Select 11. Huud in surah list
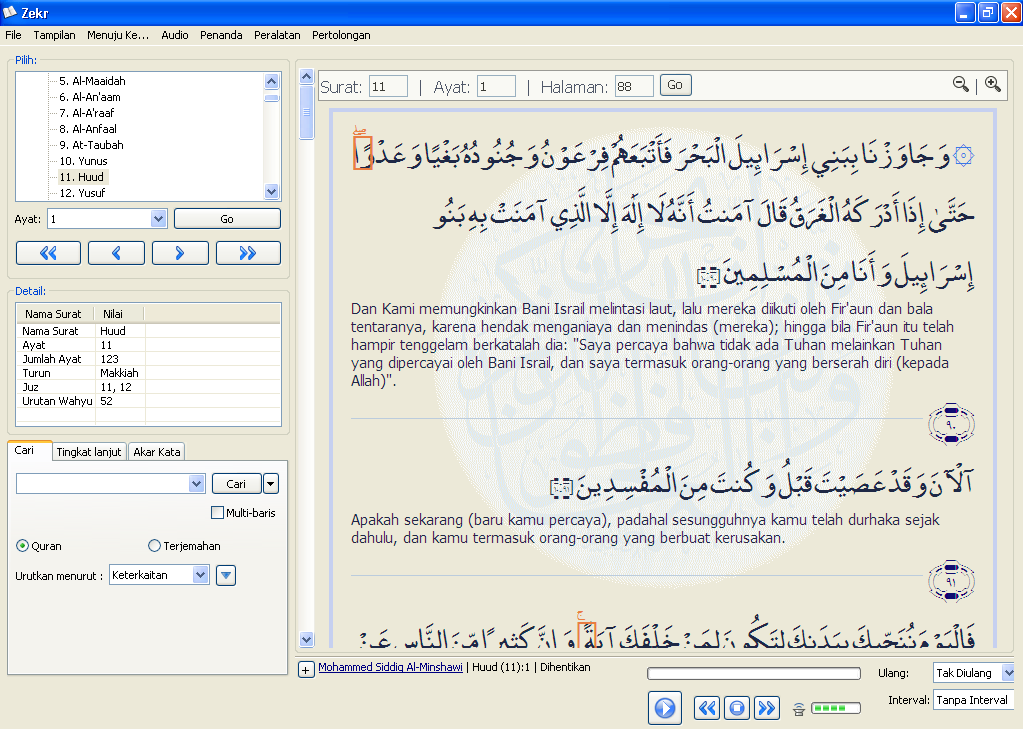 pos(82,177)
